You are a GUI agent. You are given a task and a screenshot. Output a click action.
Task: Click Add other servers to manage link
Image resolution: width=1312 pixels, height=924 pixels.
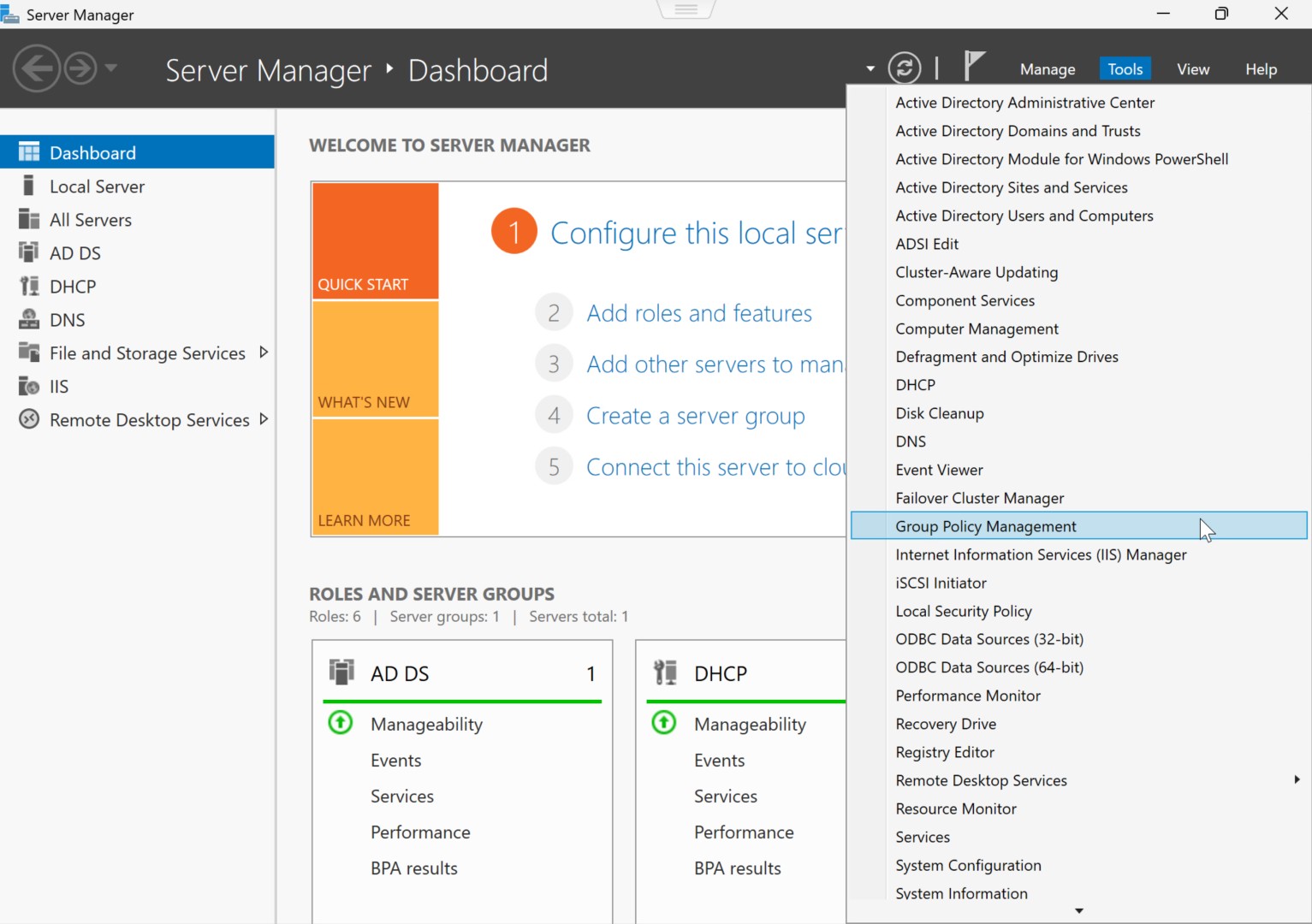(715, 364)
